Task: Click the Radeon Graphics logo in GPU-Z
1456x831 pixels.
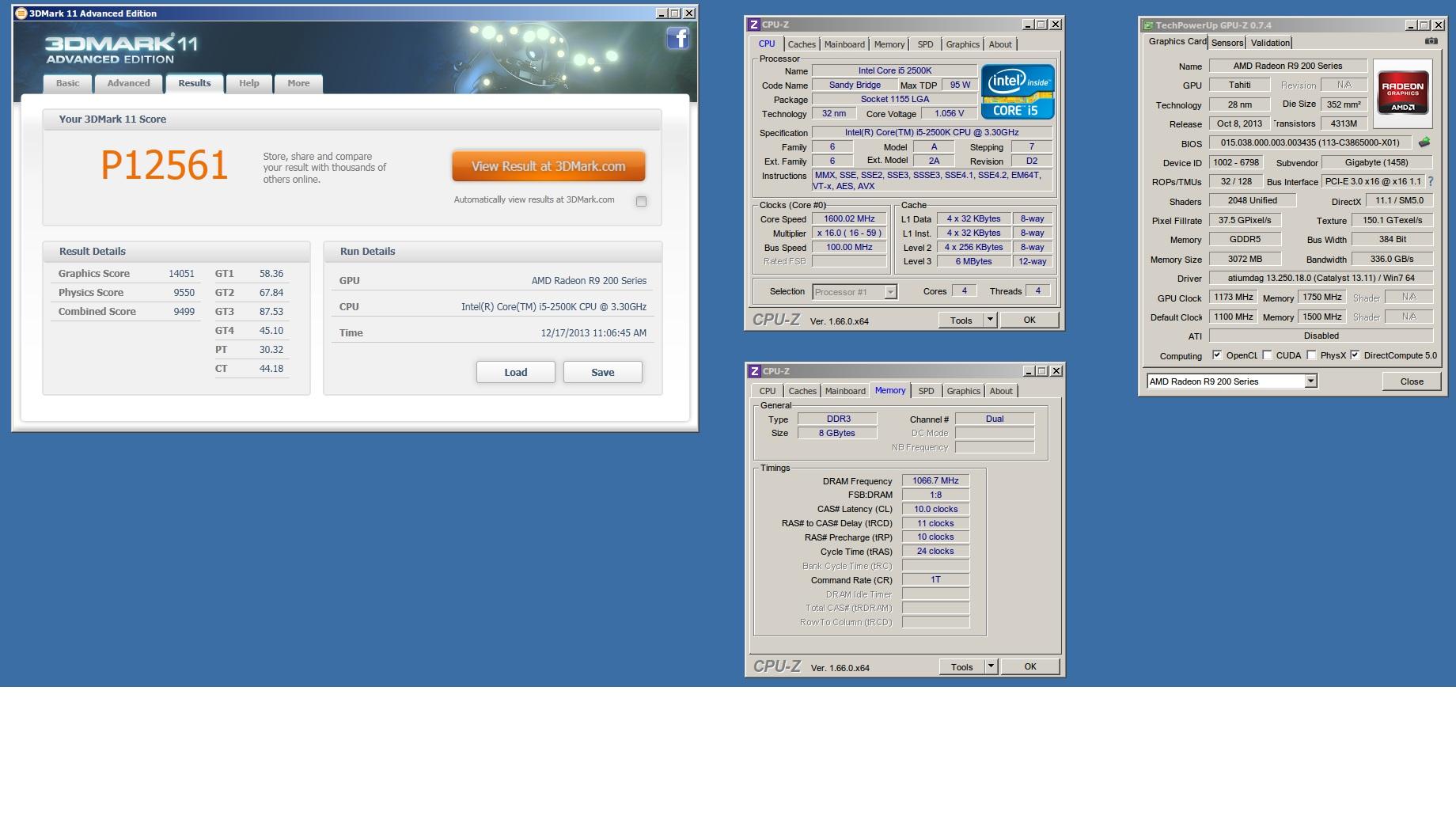Action: pos(1402,93)
